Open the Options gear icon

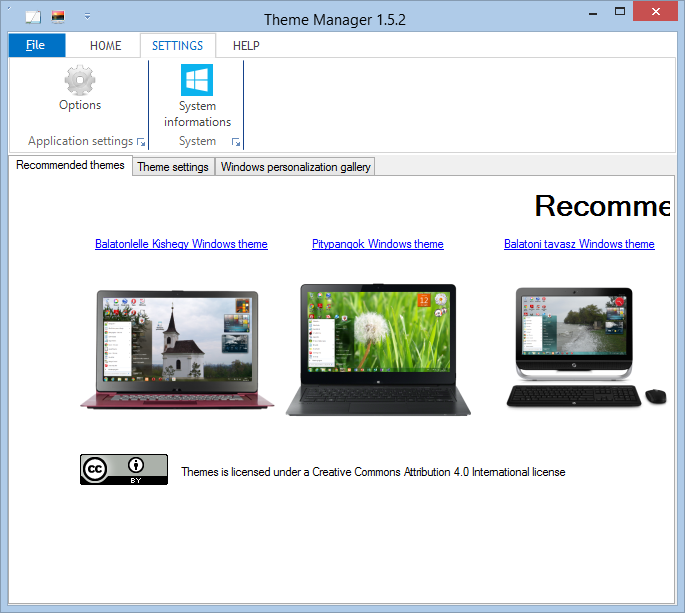[x=80, y=80]
